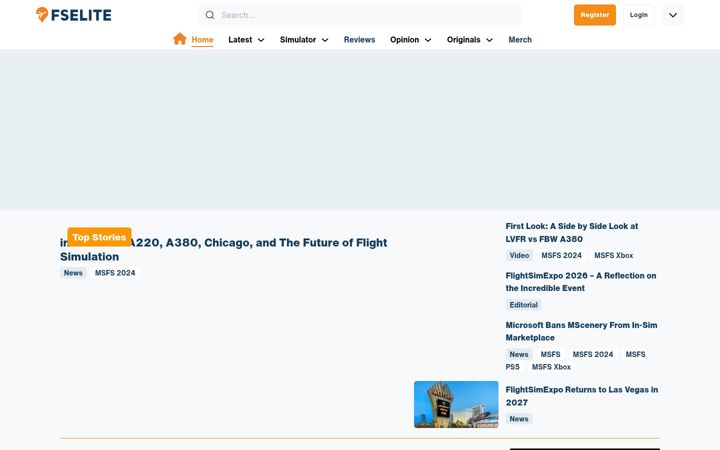Click MSFS 2024 tag beside Video
The image size is (720, 450).
(561, 255)
